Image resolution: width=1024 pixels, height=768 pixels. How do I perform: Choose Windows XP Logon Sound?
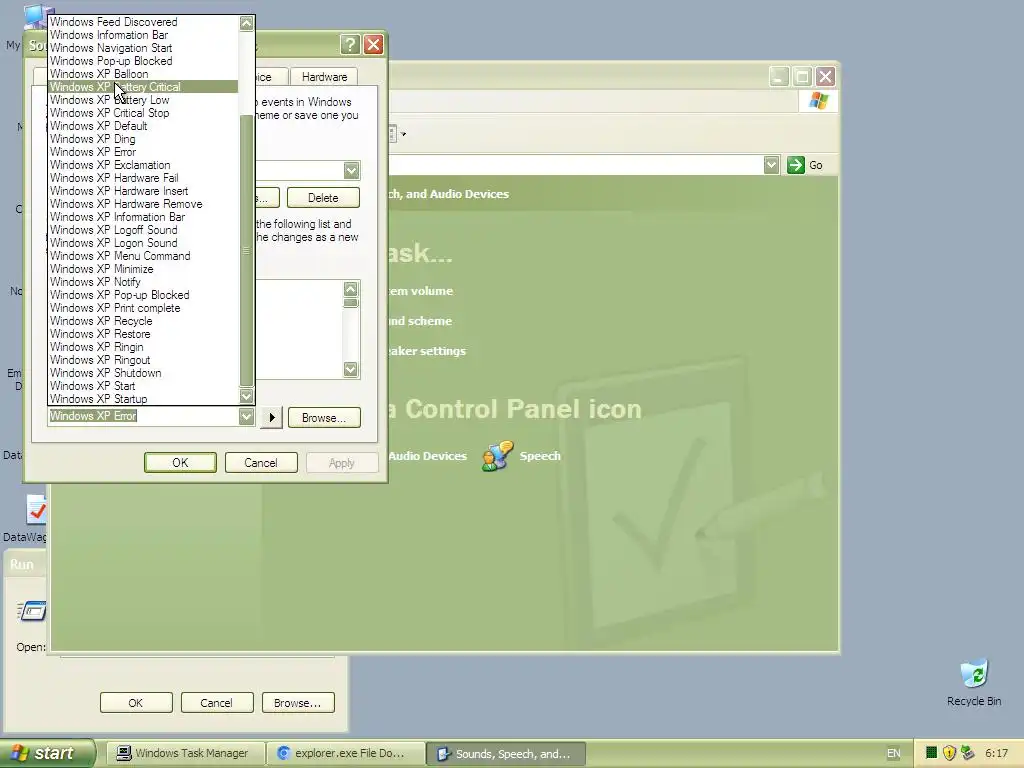click(143, 243)
